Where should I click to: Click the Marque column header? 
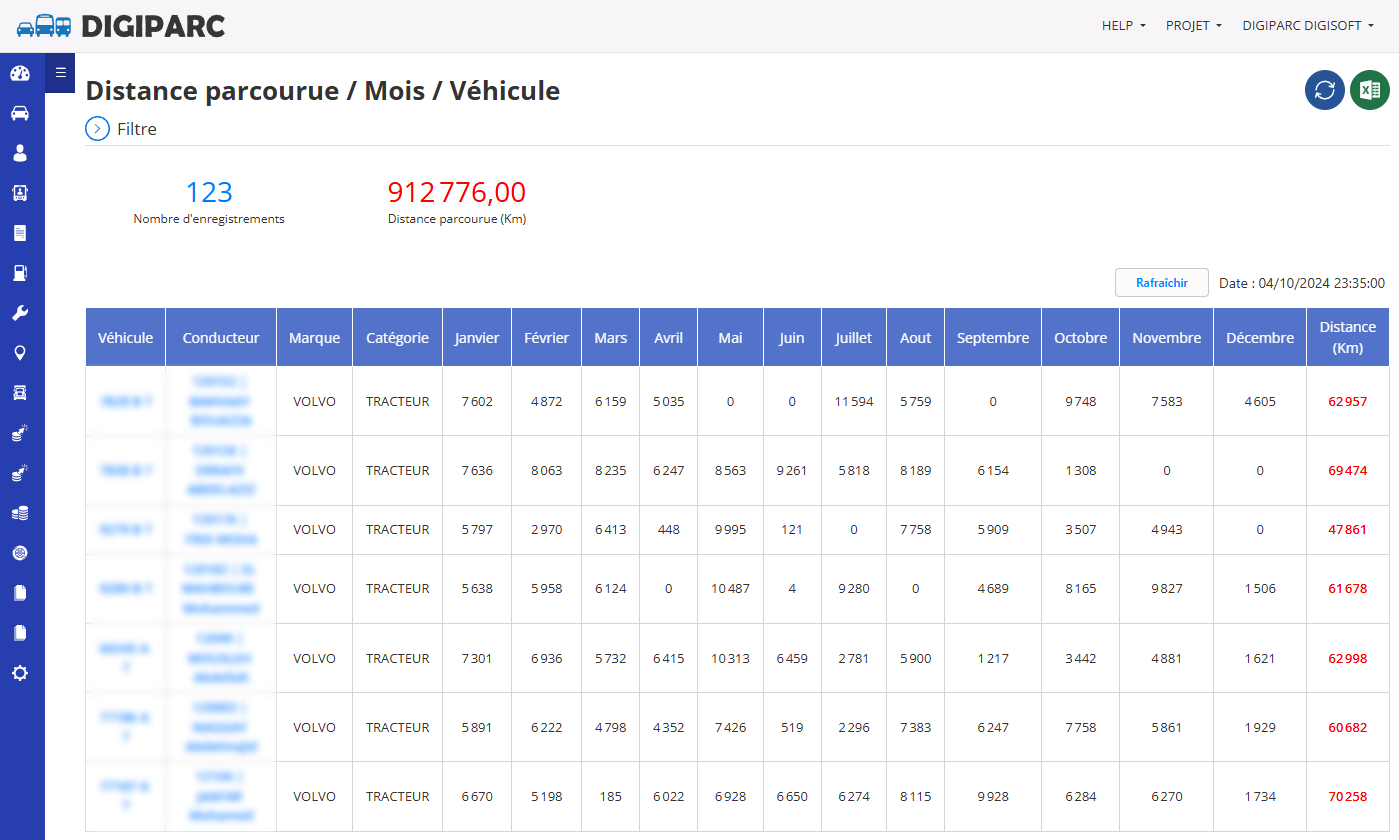tap(315, 337)
